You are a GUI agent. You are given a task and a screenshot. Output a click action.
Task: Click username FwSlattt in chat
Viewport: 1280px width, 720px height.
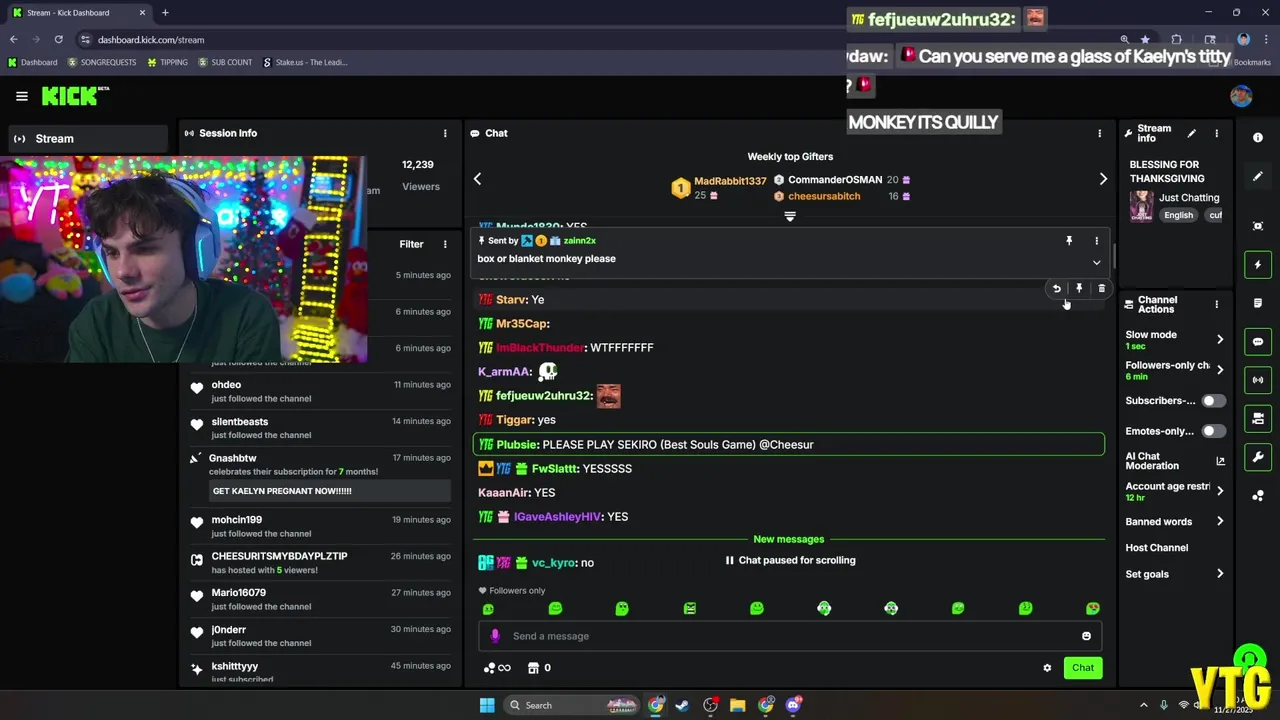click(555, 468)
